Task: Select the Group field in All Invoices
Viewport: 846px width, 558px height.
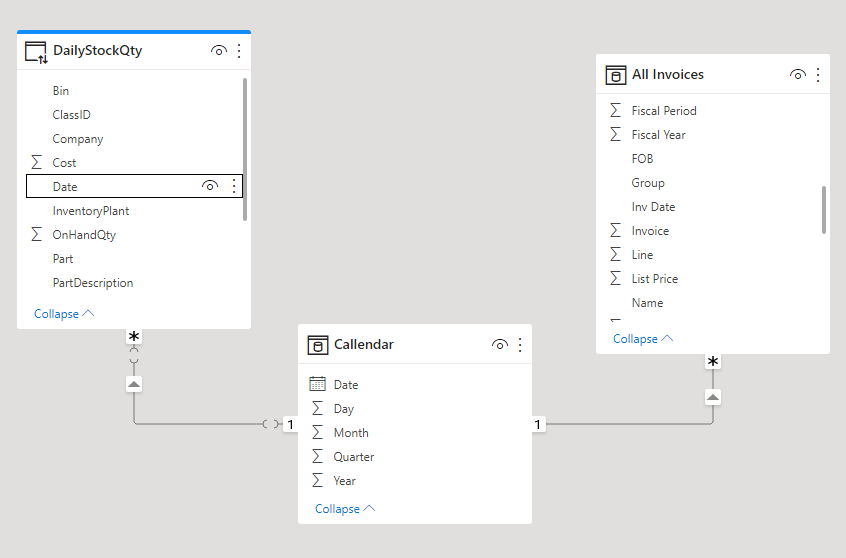Action: pyautogui.click(x=648, y=183)
